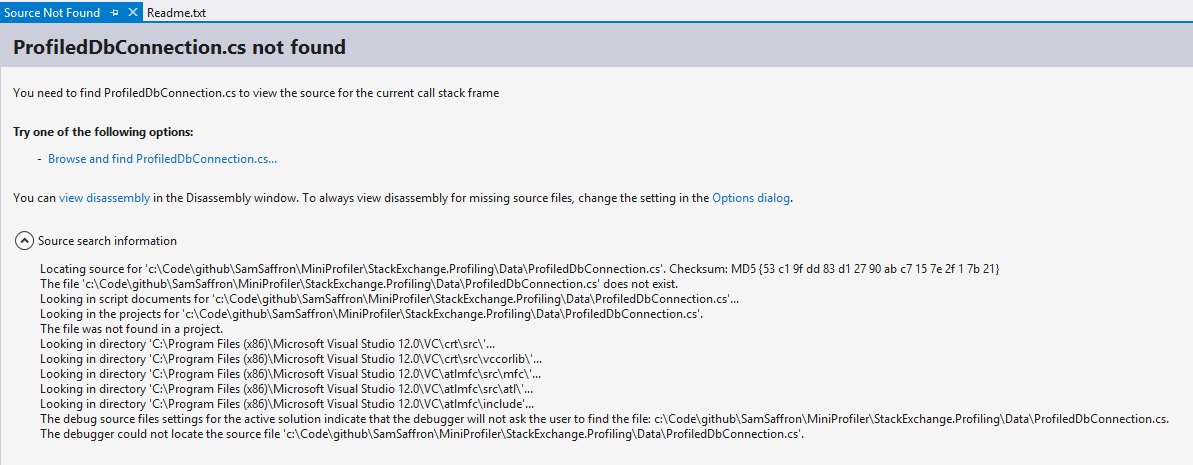Click the 'file was not found in a project' line
The image size is (1193, 465).
click(131, 329)
